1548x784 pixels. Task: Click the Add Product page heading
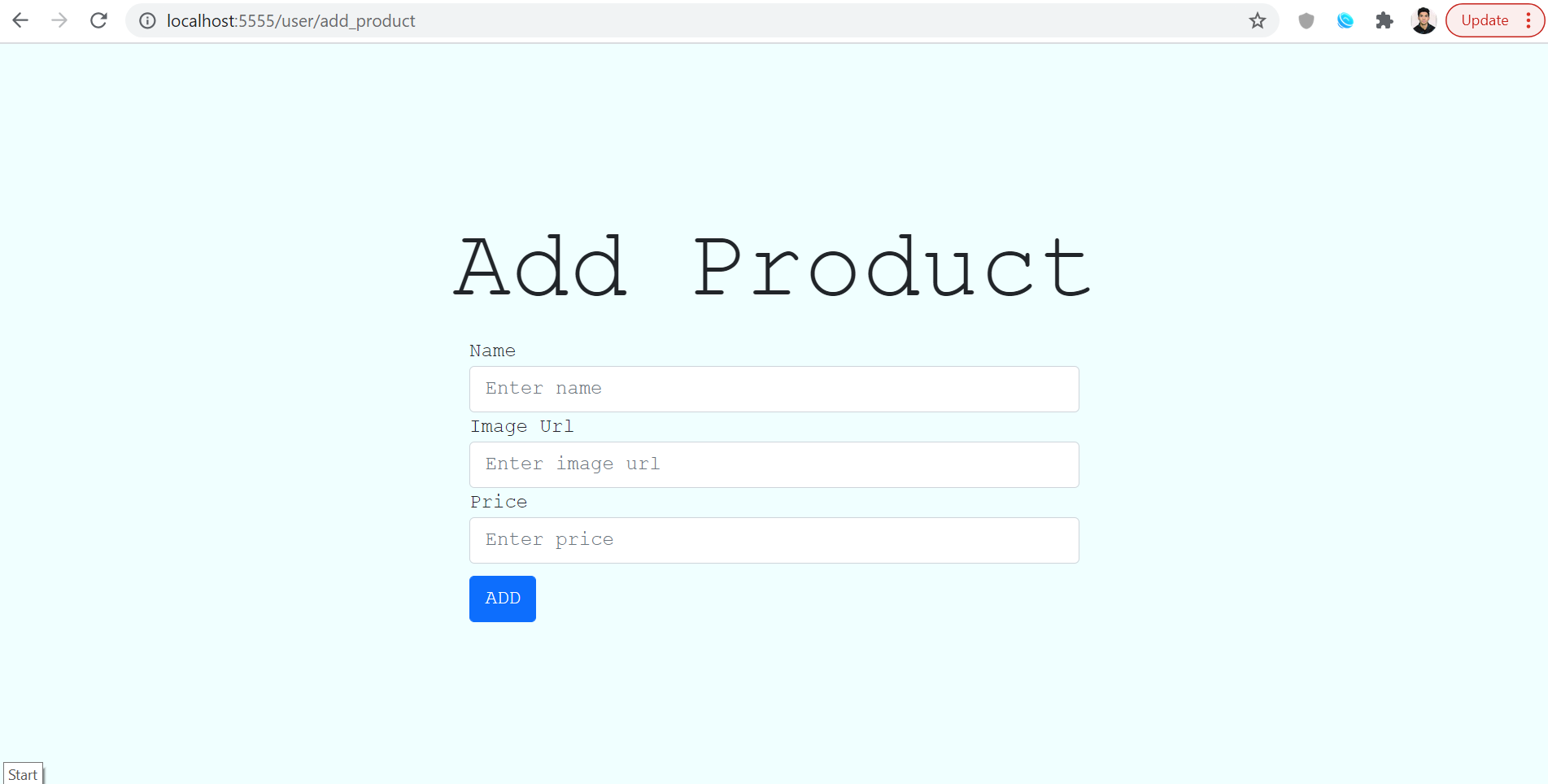(x=771, y=264)
